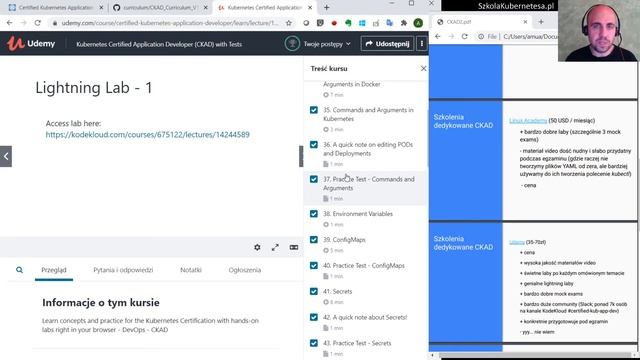Uncheck lecture 40 Practice Test ConfigMaps
640x360 pixels.
point(313,266)
